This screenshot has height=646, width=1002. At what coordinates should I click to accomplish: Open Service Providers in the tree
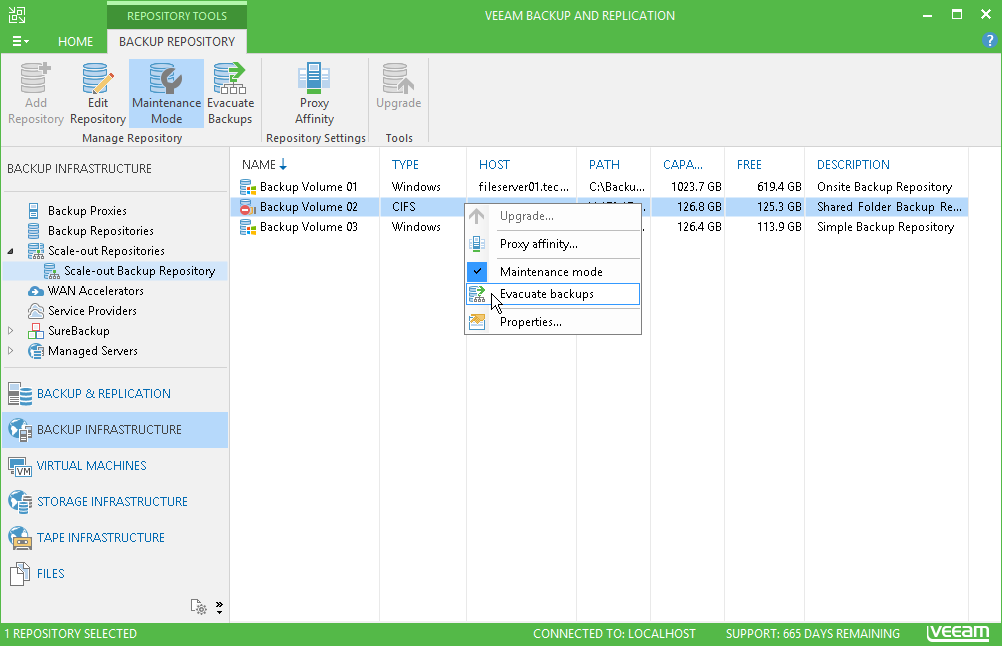(x=92, y=311)
